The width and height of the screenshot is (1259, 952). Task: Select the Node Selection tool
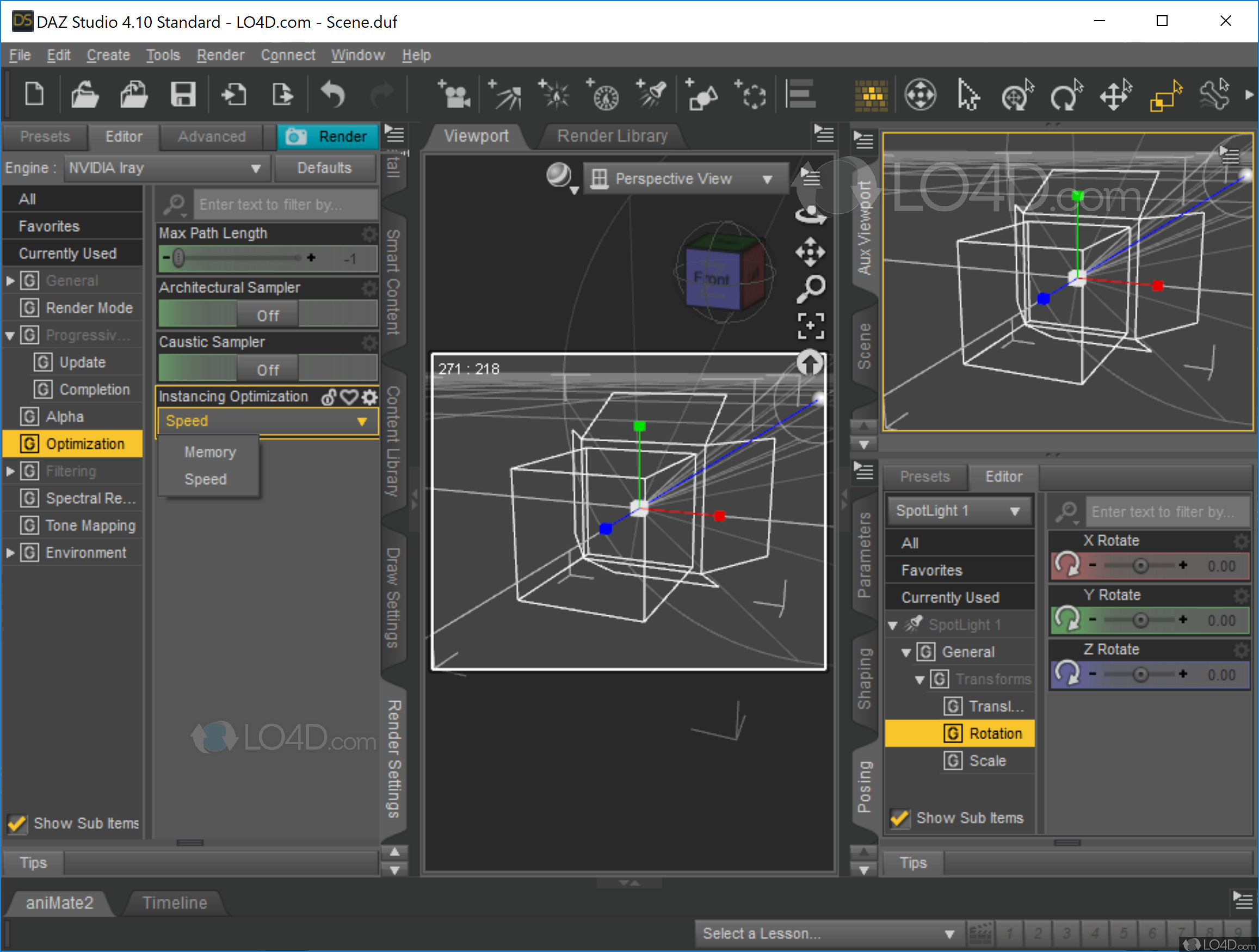coord(967,95)
